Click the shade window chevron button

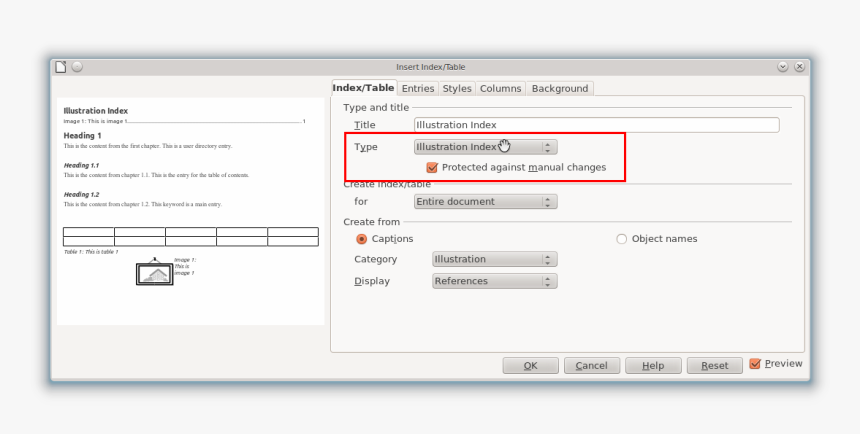tap(783, 67)
